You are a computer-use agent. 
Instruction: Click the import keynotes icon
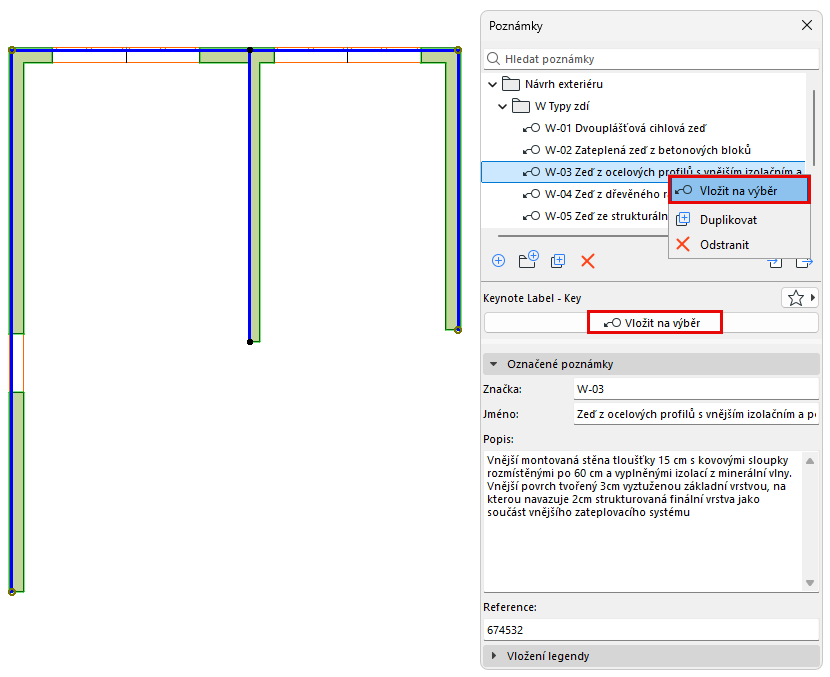coord(775,263)
